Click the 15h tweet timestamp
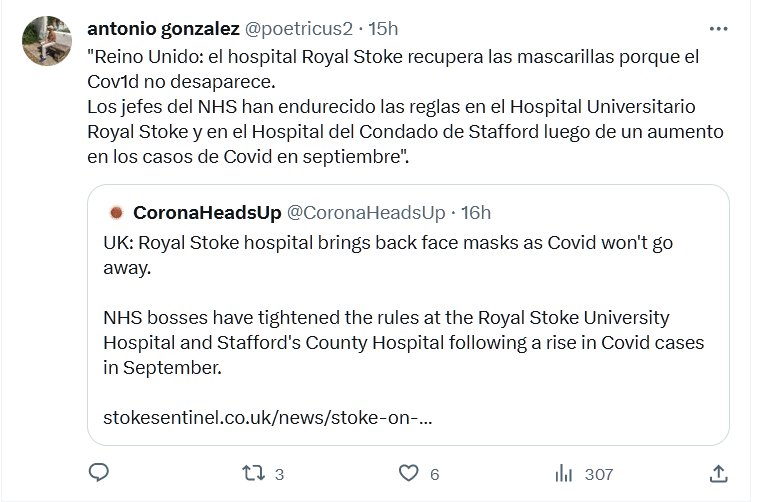 [383, 28]
